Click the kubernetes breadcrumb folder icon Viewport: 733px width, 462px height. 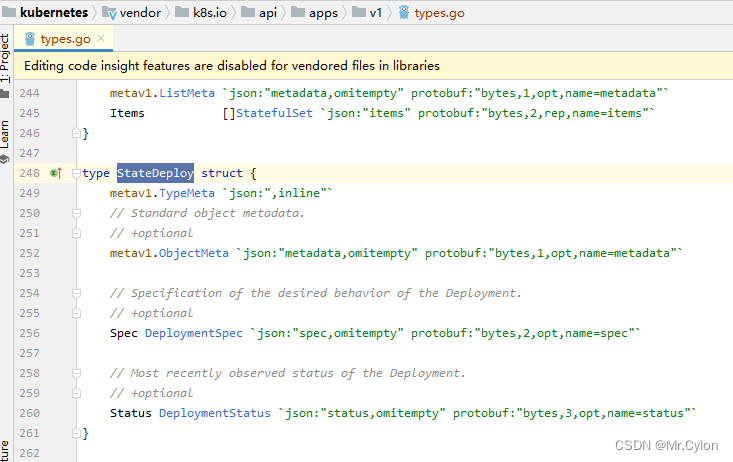tap(9, 13)
